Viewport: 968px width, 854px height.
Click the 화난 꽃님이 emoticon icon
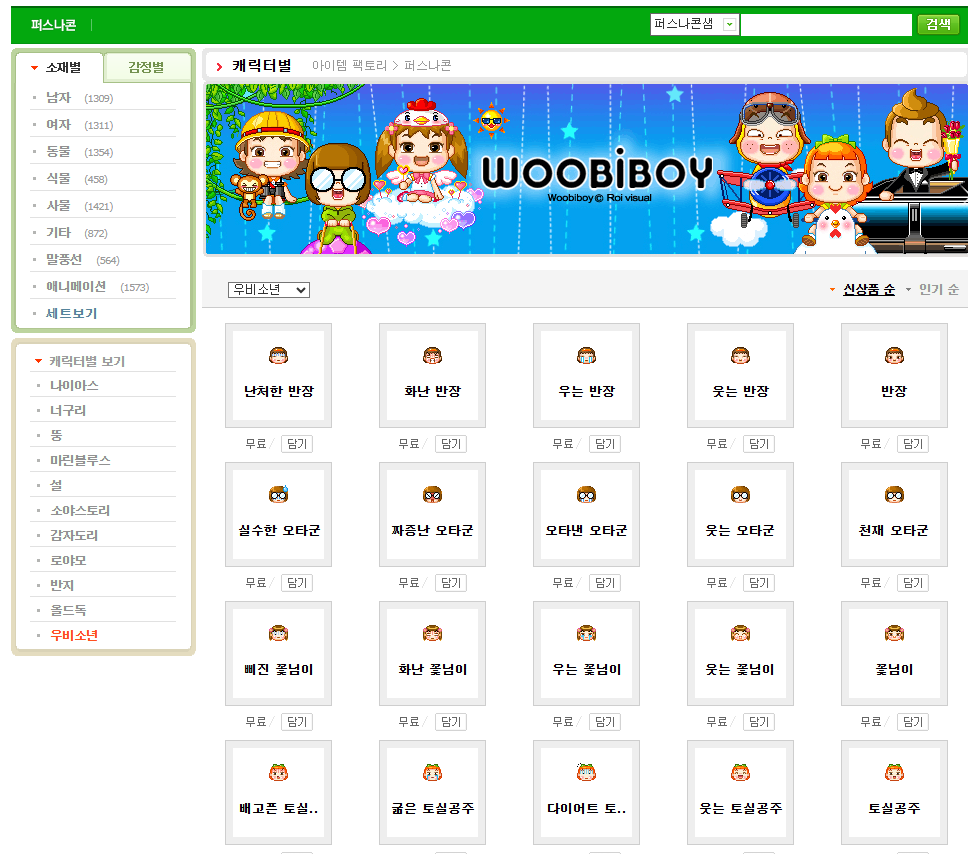tap(432, 634)
